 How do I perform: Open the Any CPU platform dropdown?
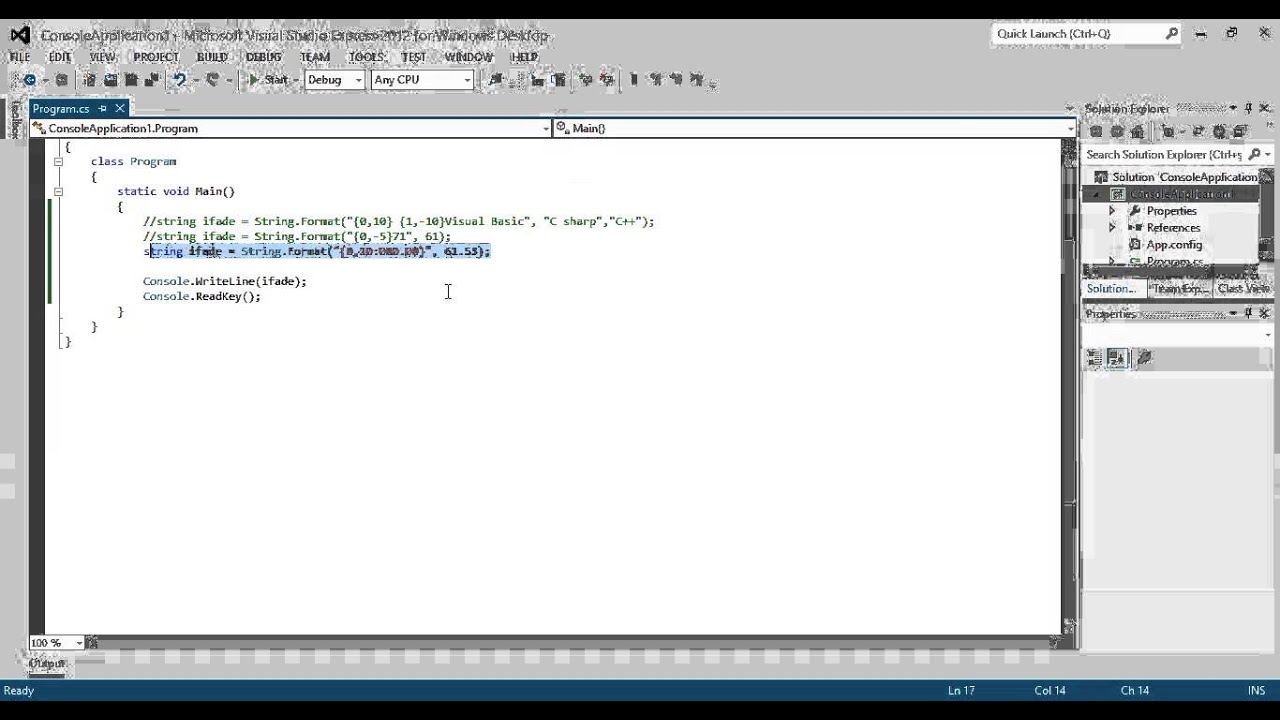click(x=421, y=80)
